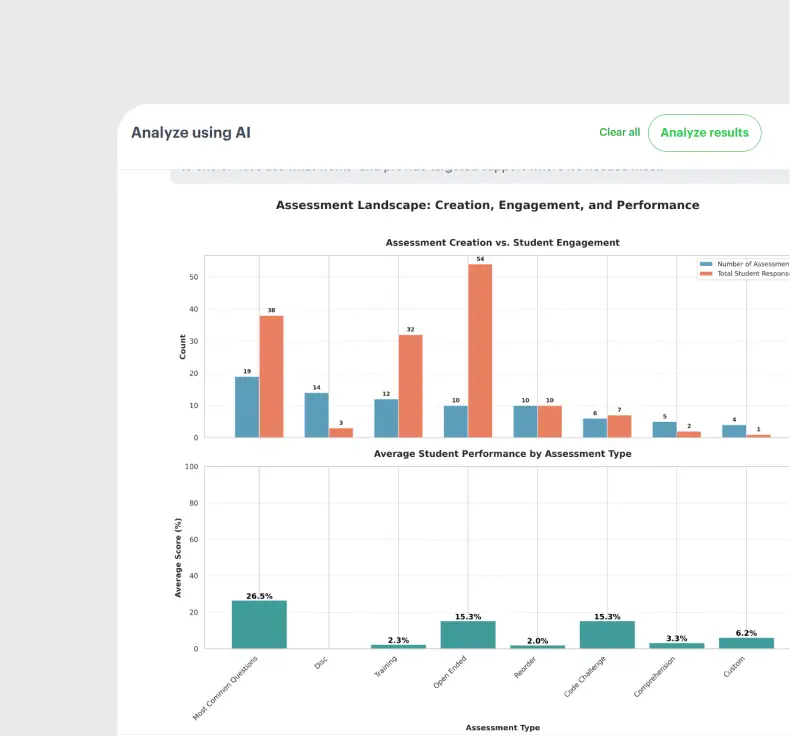
Task: Select the orange bar labeled 38
Action: (x=271, y=376)
